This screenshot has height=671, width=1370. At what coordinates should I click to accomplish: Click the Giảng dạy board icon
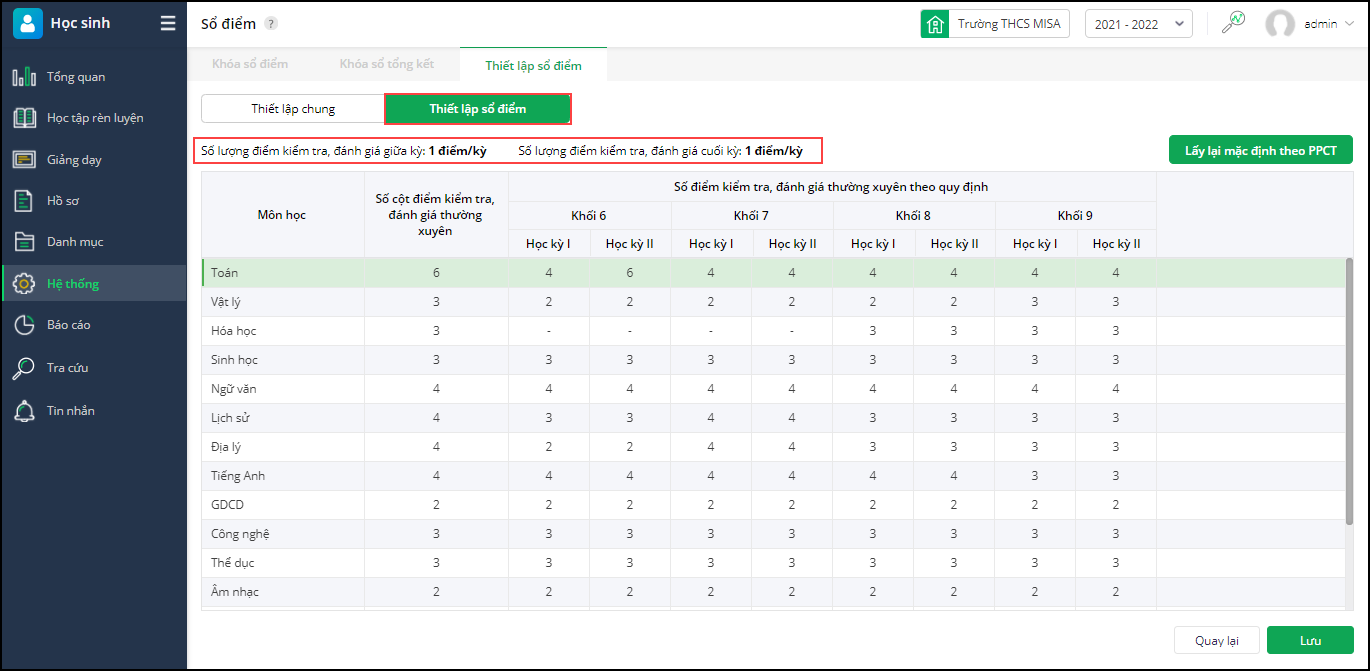click(24, 160)
